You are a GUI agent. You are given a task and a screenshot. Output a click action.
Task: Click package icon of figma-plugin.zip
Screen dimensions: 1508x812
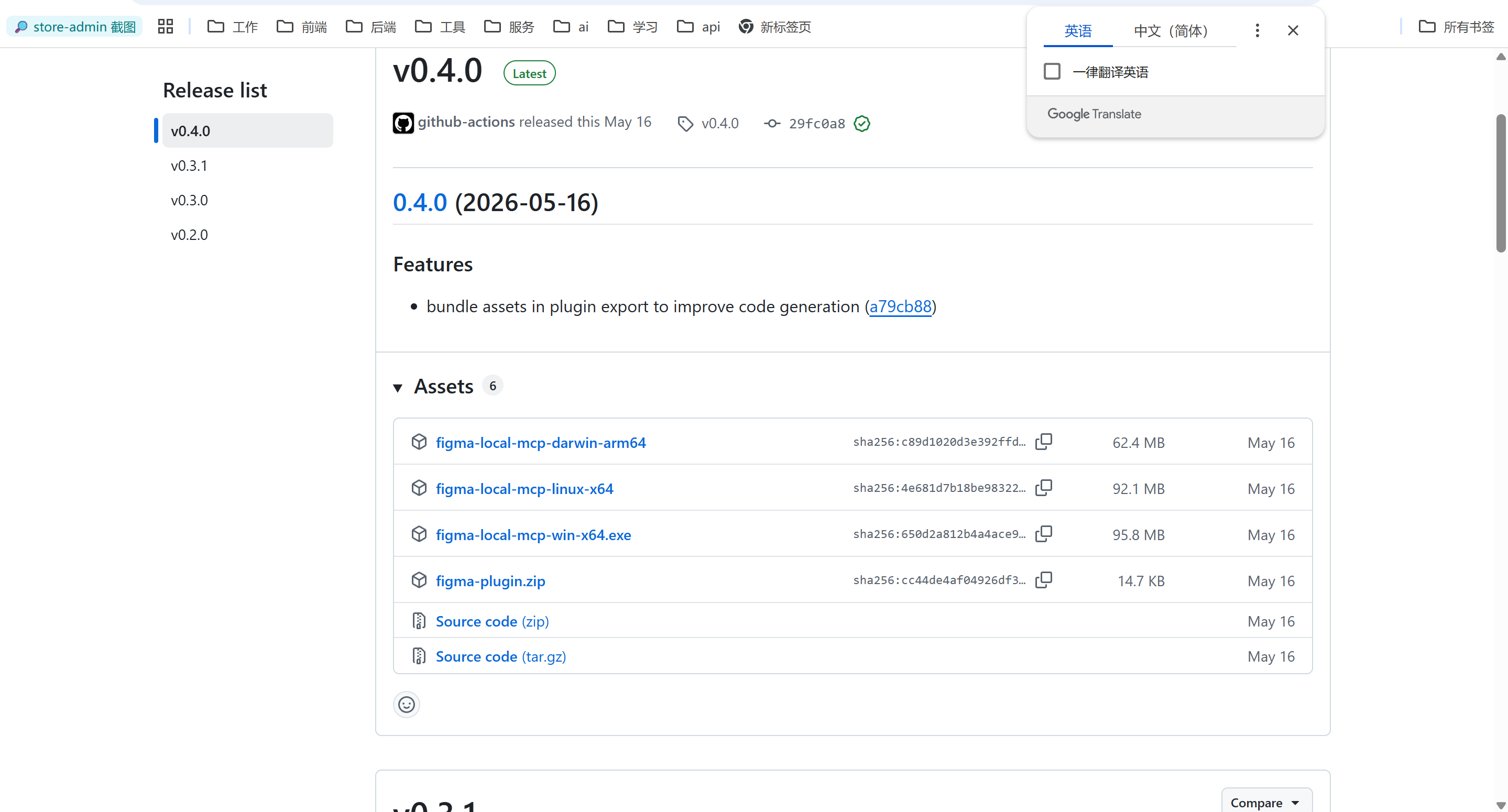(x=419, y=580)
